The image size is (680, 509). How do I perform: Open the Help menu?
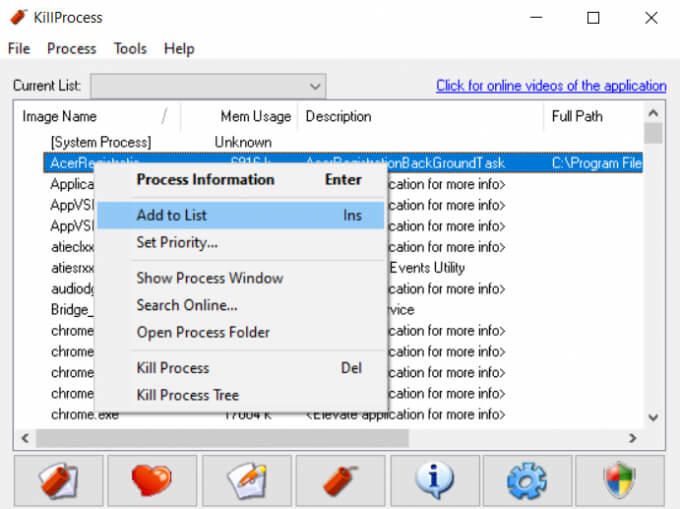click(x=179, y=49)
